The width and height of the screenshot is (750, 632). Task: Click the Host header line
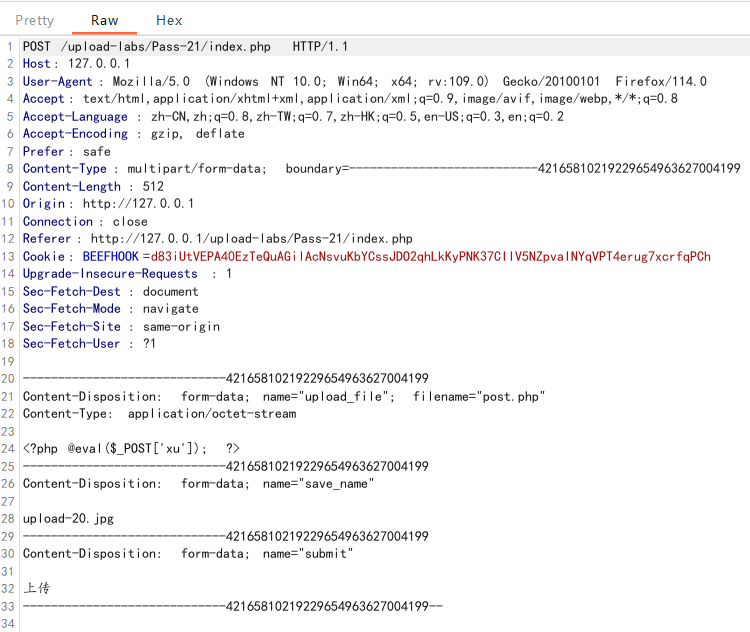(76, 64)
